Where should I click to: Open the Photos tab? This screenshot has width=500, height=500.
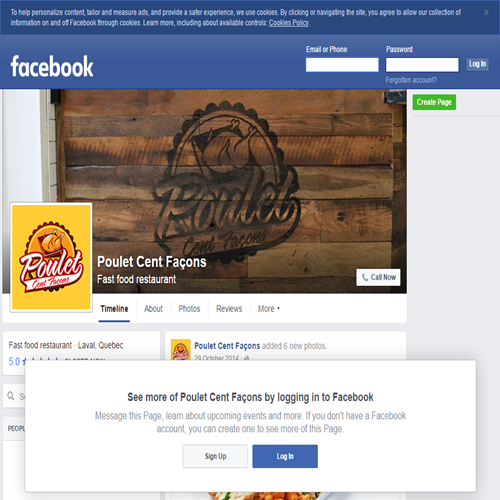(x=189, y=309)
